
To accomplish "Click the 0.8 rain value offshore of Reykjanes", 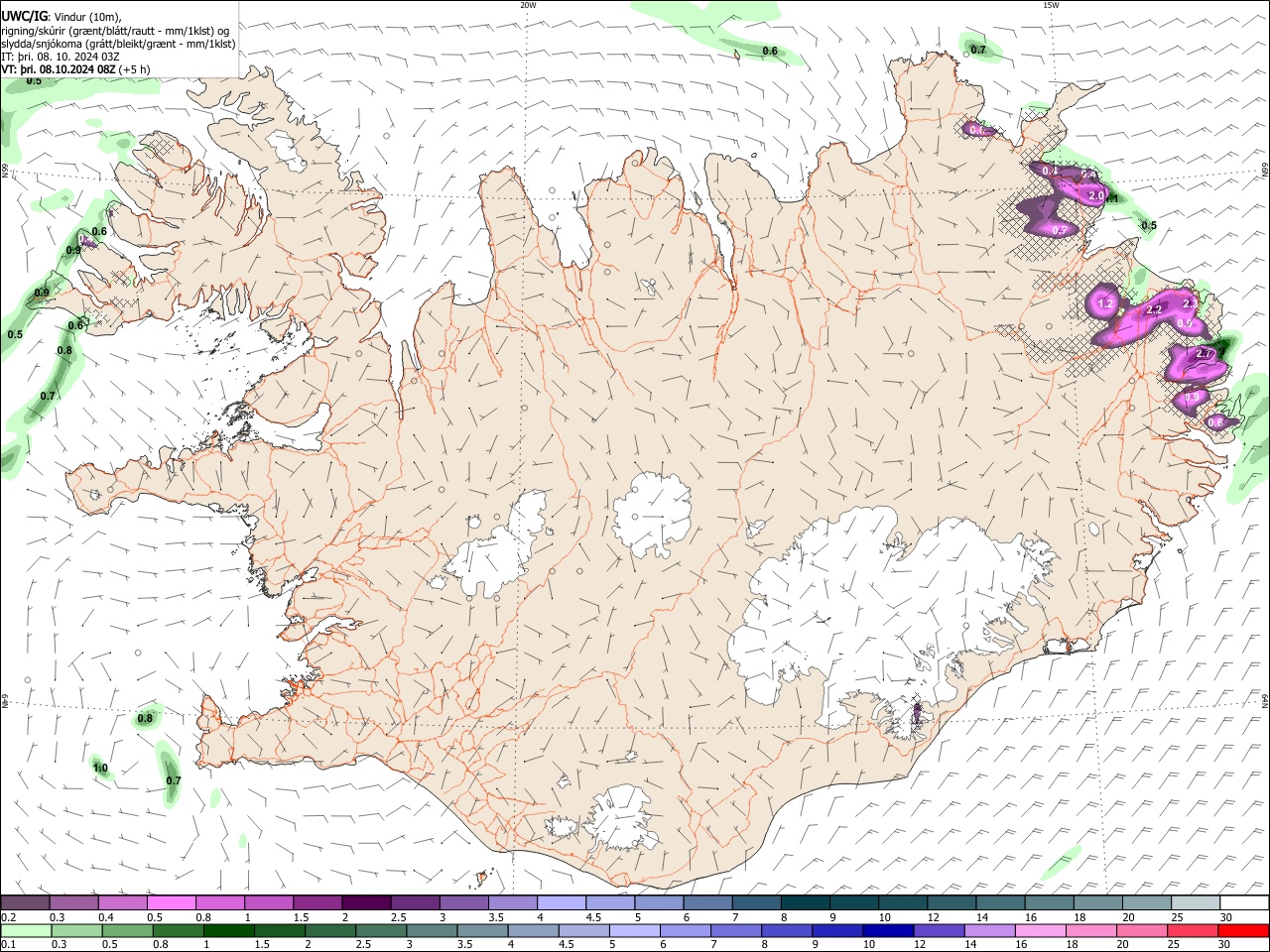I will click(x=145, y=718).
